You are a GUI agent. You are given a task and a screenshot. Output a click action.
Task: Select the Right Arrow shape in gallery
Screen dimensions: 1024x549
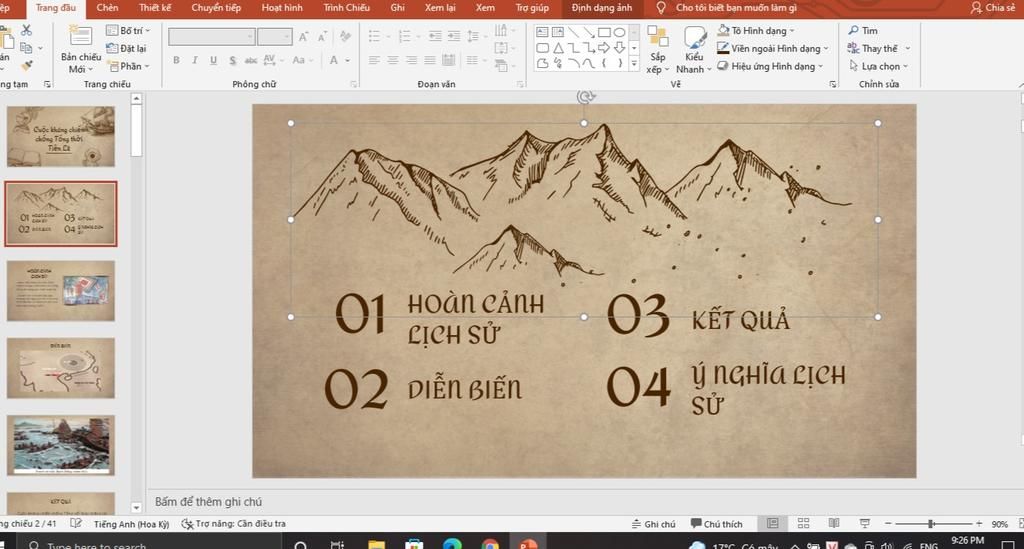(x=604, y=48)
